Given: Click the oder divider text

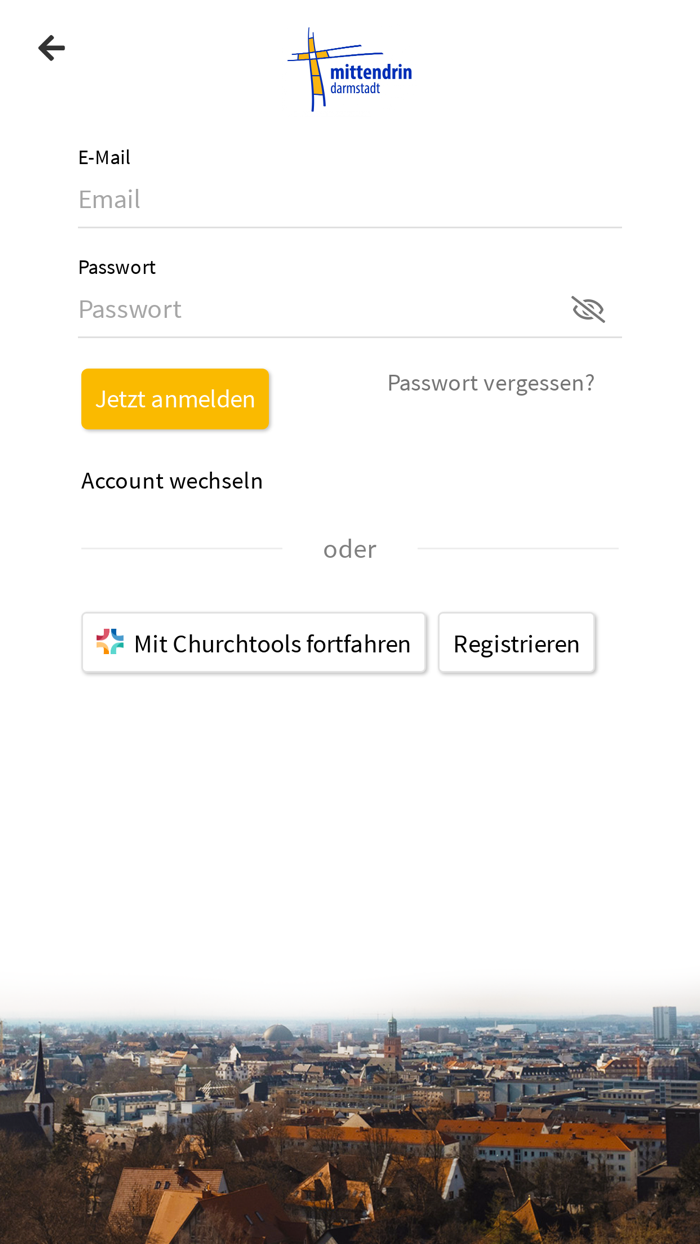Looking at the screenshot, I should click(350, 548).
